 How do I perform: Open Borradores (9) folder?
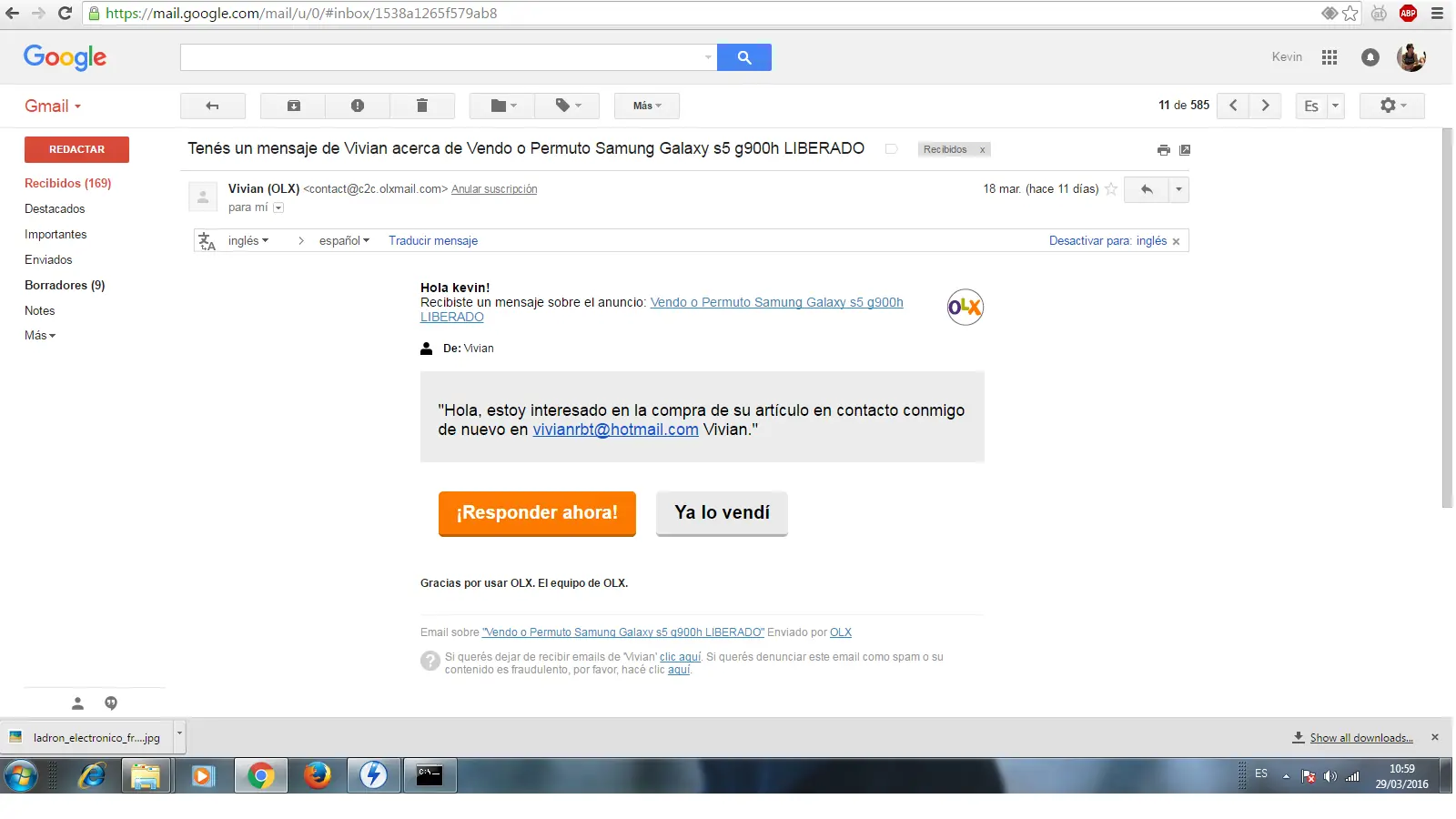[x=65, y=285]
